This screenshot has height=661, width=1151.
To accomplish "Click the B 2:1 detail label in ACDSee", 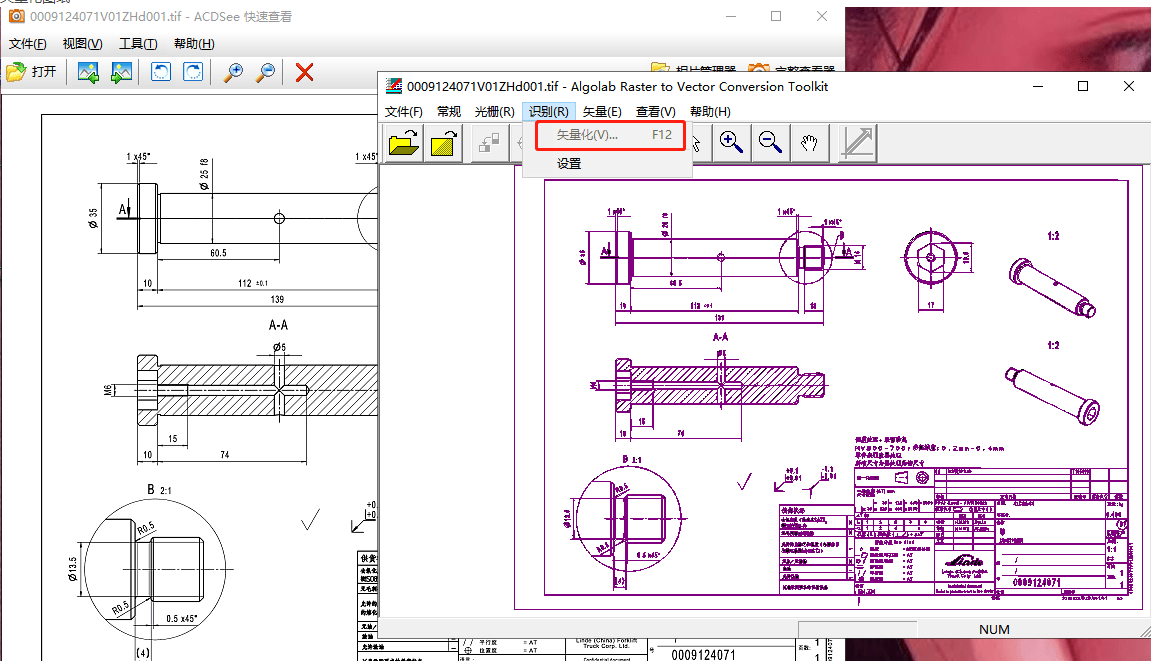I will point(159,490).
